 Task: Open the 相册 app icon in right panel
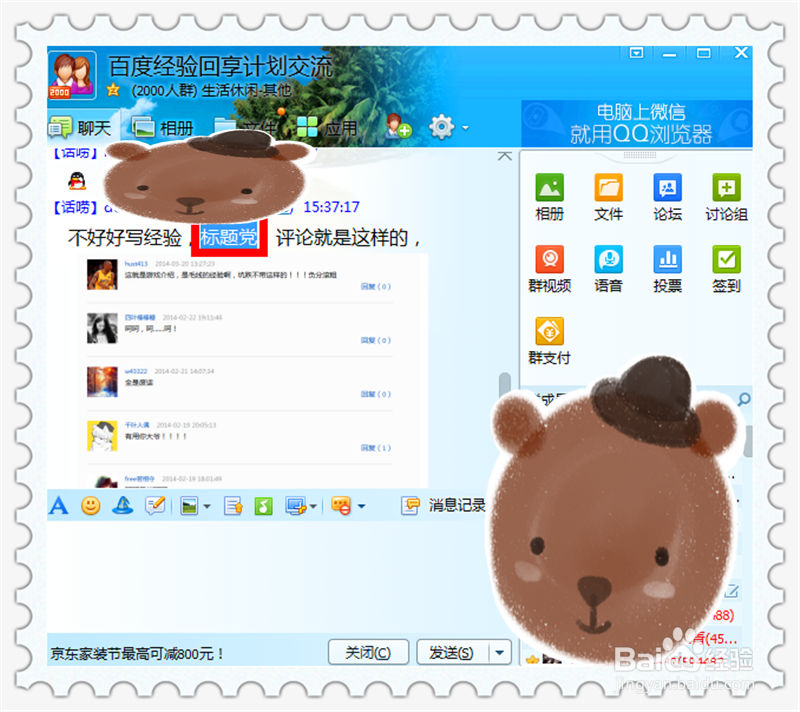point(549,197)
